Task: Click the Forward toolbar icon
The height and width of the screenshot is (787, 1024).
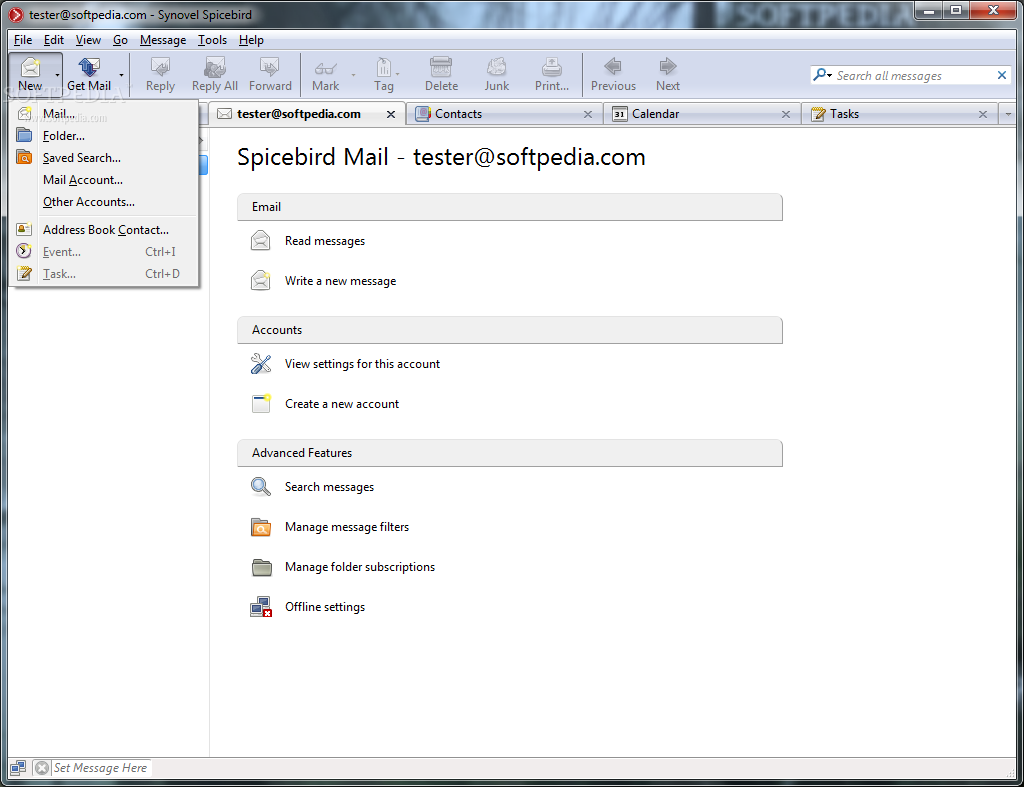Action: 270,67
